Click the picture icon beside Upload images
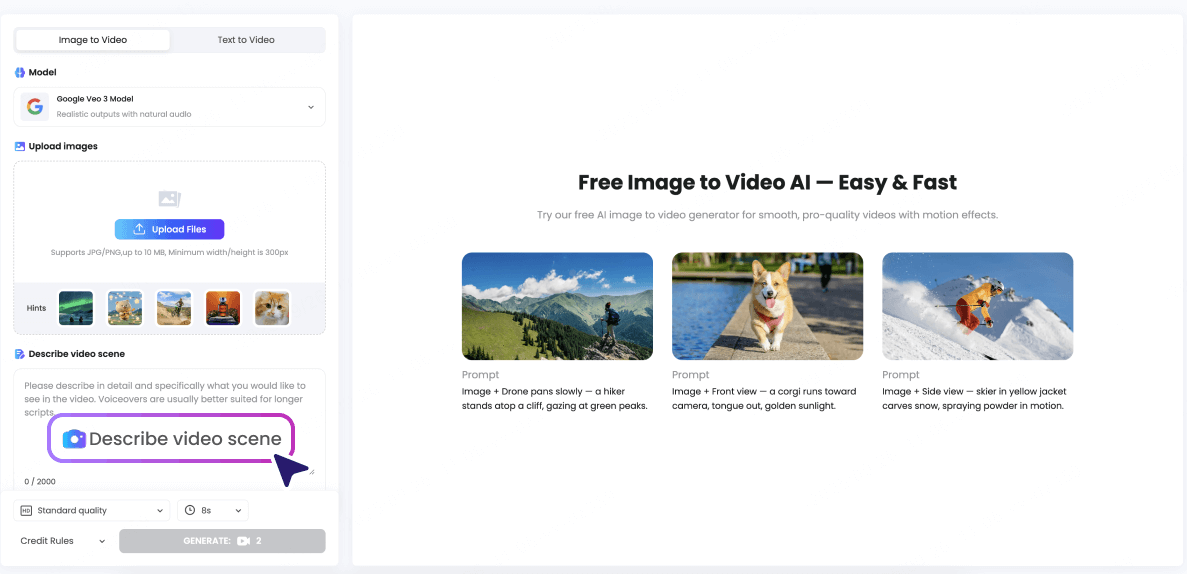The width and height of the screenshot is (1187, 574). pos(20,146)
